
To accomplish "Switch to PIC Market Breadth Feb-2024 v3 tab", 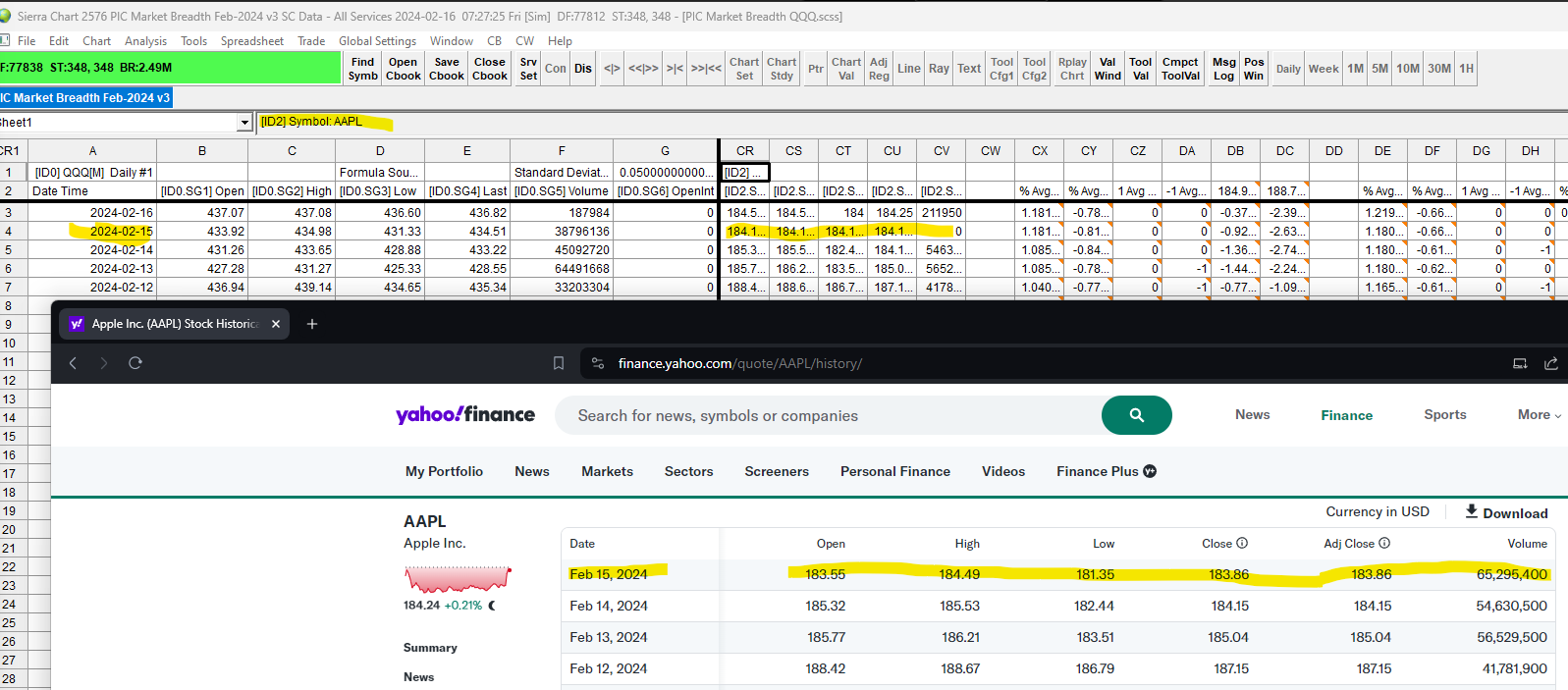I will point(86,98).
